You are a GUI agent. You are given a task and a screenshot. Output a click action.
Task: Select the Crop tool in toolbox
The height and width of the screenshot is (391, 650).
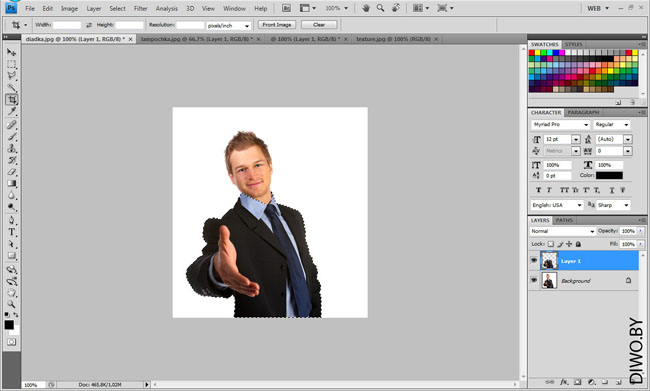coord(12,100)
